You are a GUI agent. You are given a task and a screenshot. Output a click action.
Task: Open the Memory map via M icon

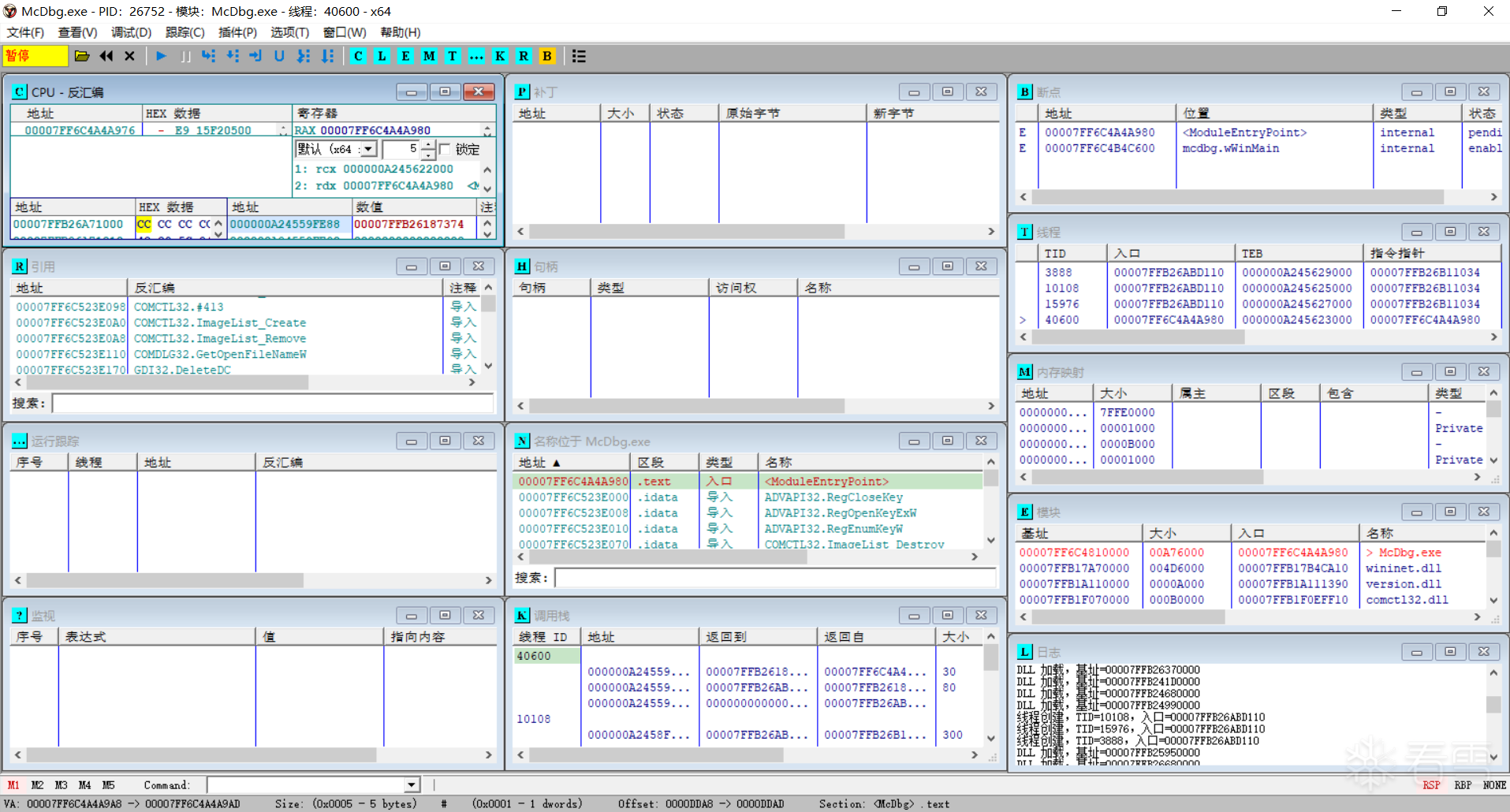click(429, 56)
